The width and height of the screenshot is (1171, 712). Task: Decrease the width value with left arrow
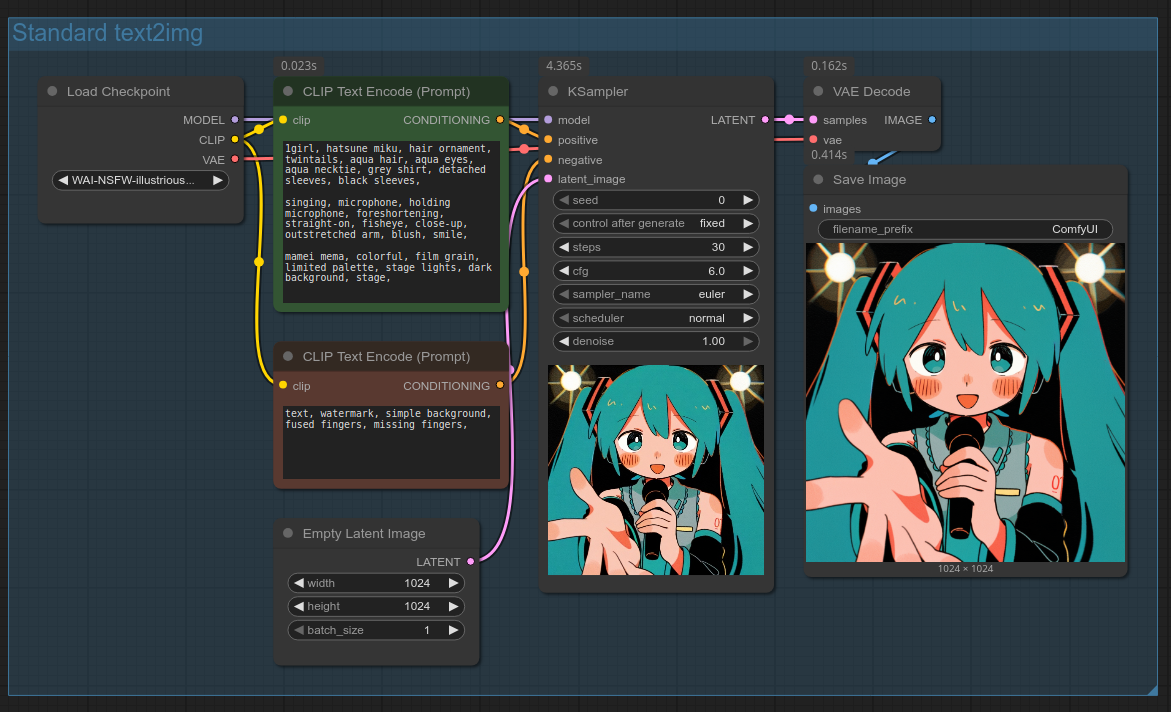click(298, 583)
